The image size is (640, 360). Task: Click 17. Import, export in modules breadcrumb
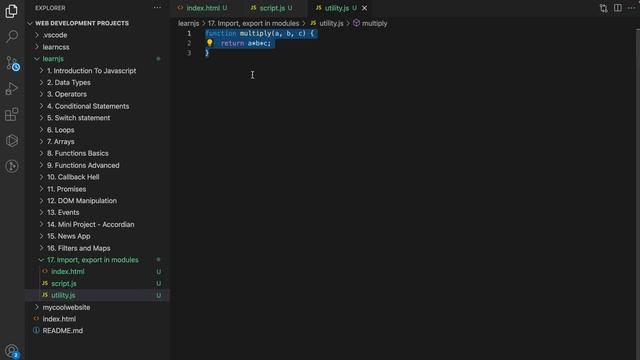click(253, 23)
